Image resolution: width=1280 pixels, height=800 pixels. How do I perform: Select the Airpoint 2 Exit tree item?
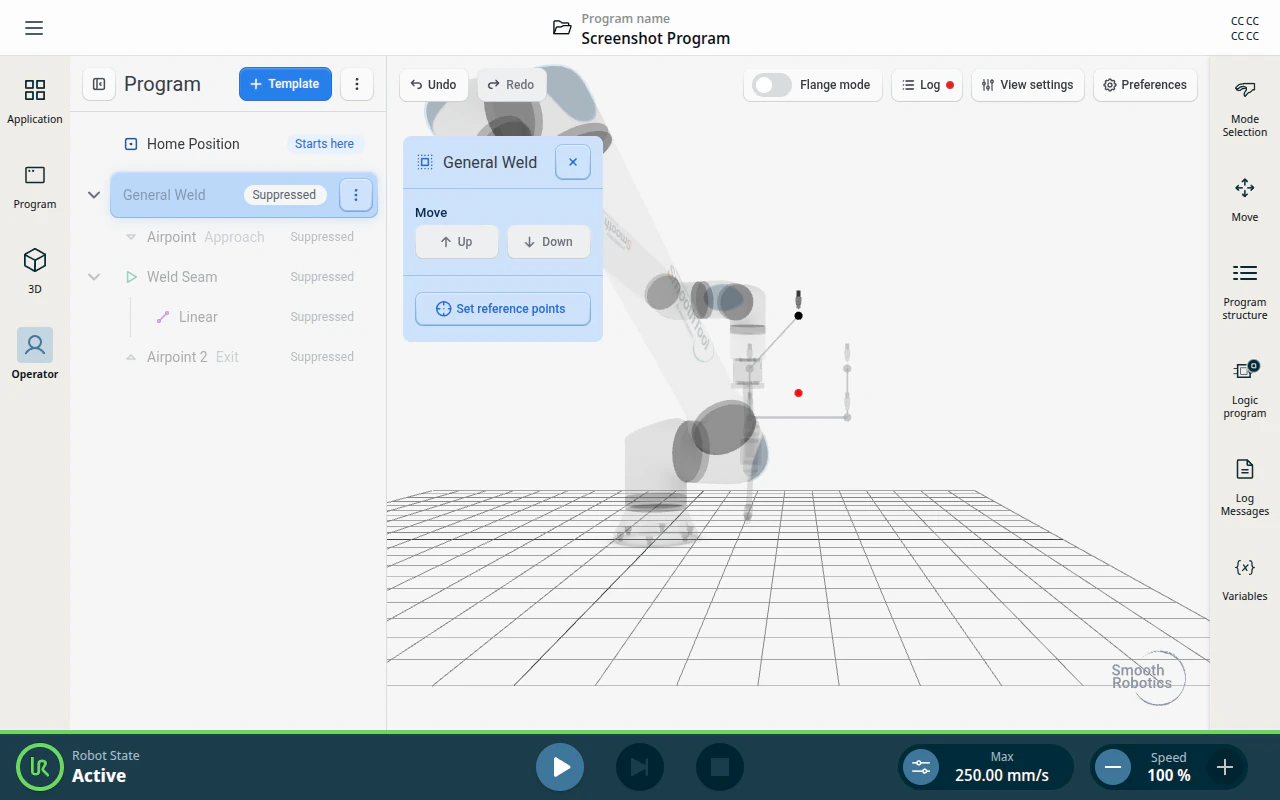pos(244,357)
